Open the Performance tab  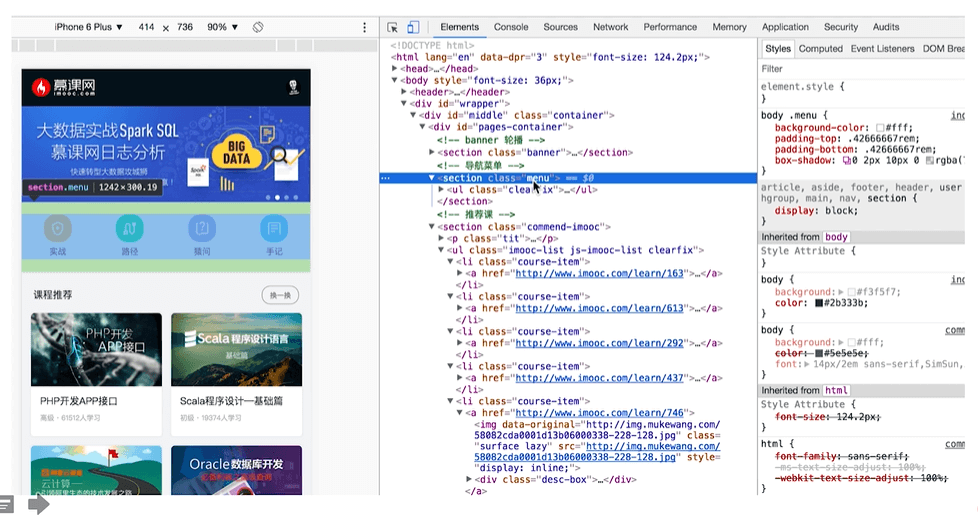(670, 27)
